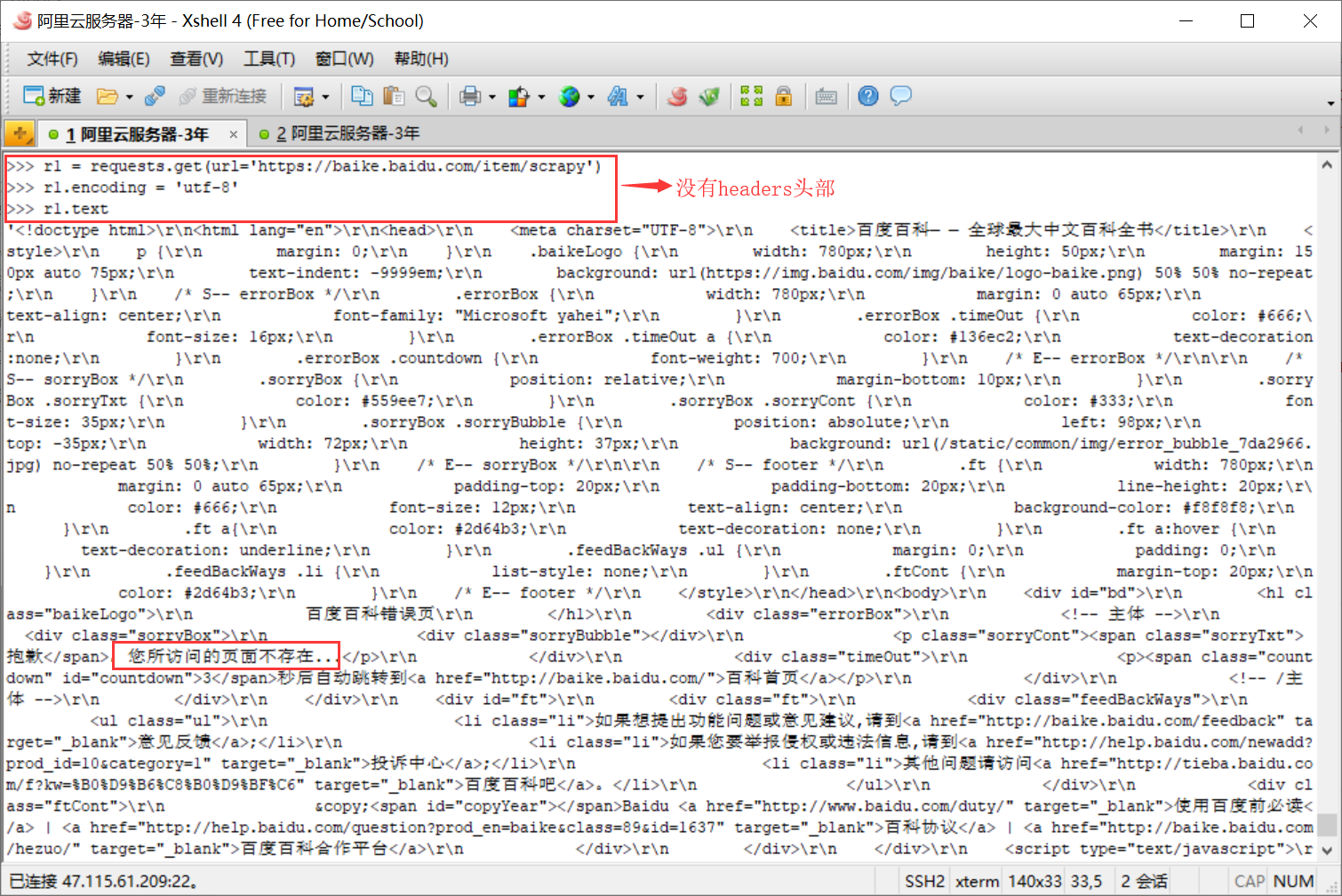Image resolution: width=1342 pixels, height=896 pixels.
Task: Click NUM indicator in status bar
Action: [x=1293, y=882]
